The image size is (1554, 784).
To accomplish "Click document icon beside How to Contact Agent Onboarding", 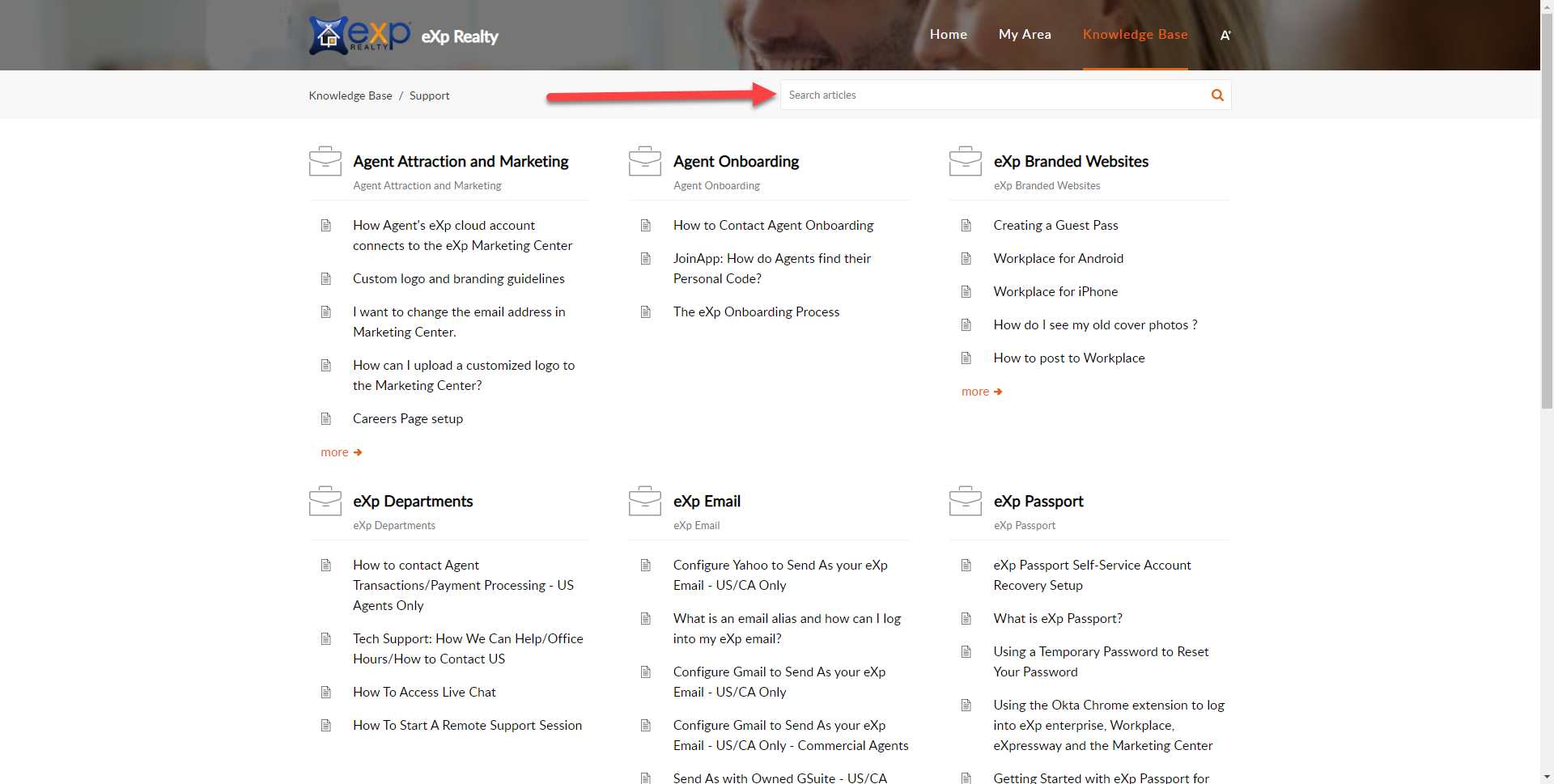I will click(646, 225).
